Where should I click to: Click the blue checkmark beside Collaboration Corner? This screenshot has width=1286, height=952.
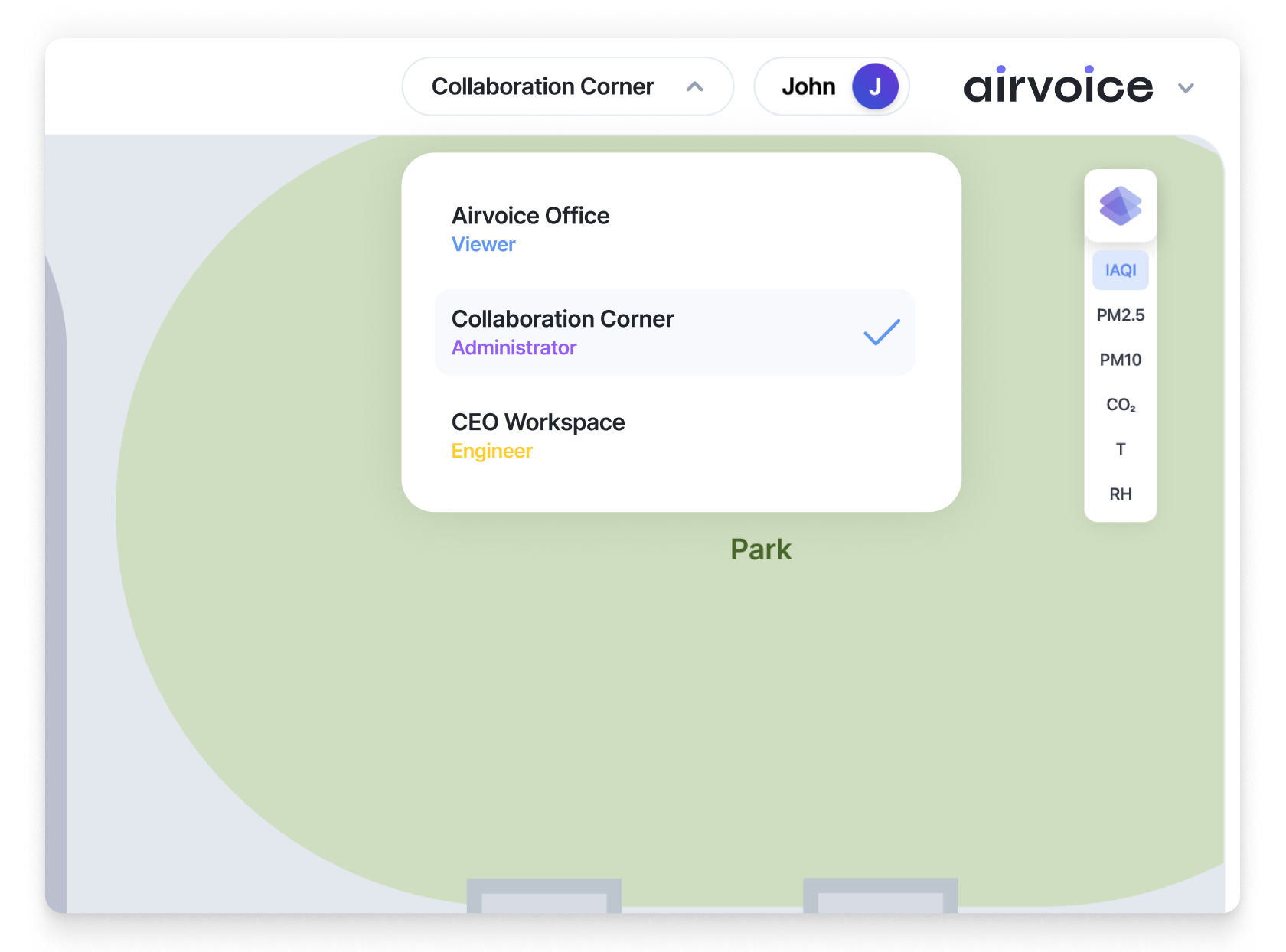point(882,332)
